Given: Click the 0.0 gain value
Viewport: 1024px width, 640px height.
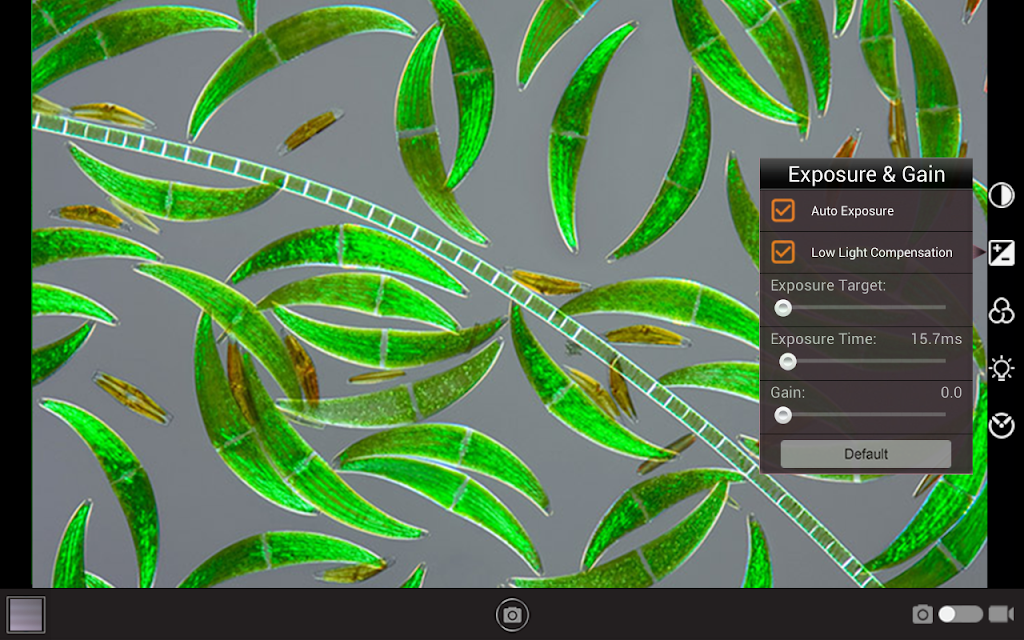Looking at the screenshot, I should click(951, 392).
